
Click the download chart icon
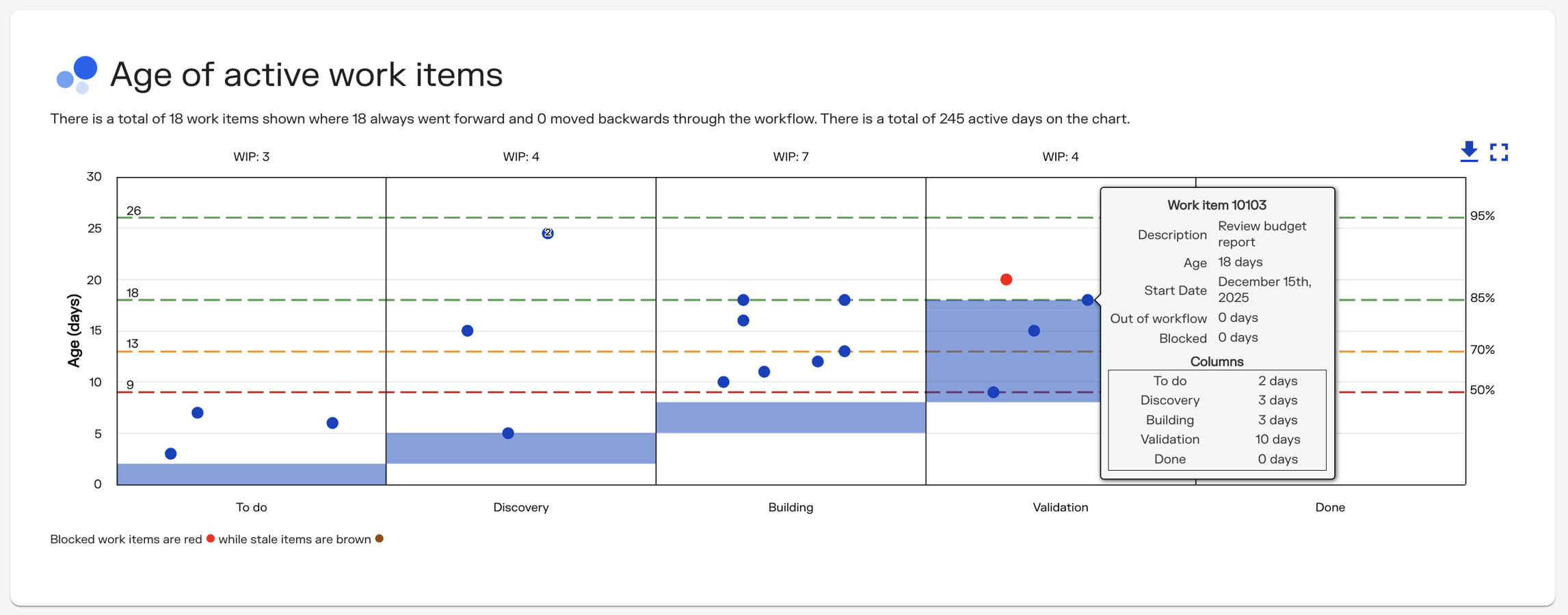coord(1469,152)
